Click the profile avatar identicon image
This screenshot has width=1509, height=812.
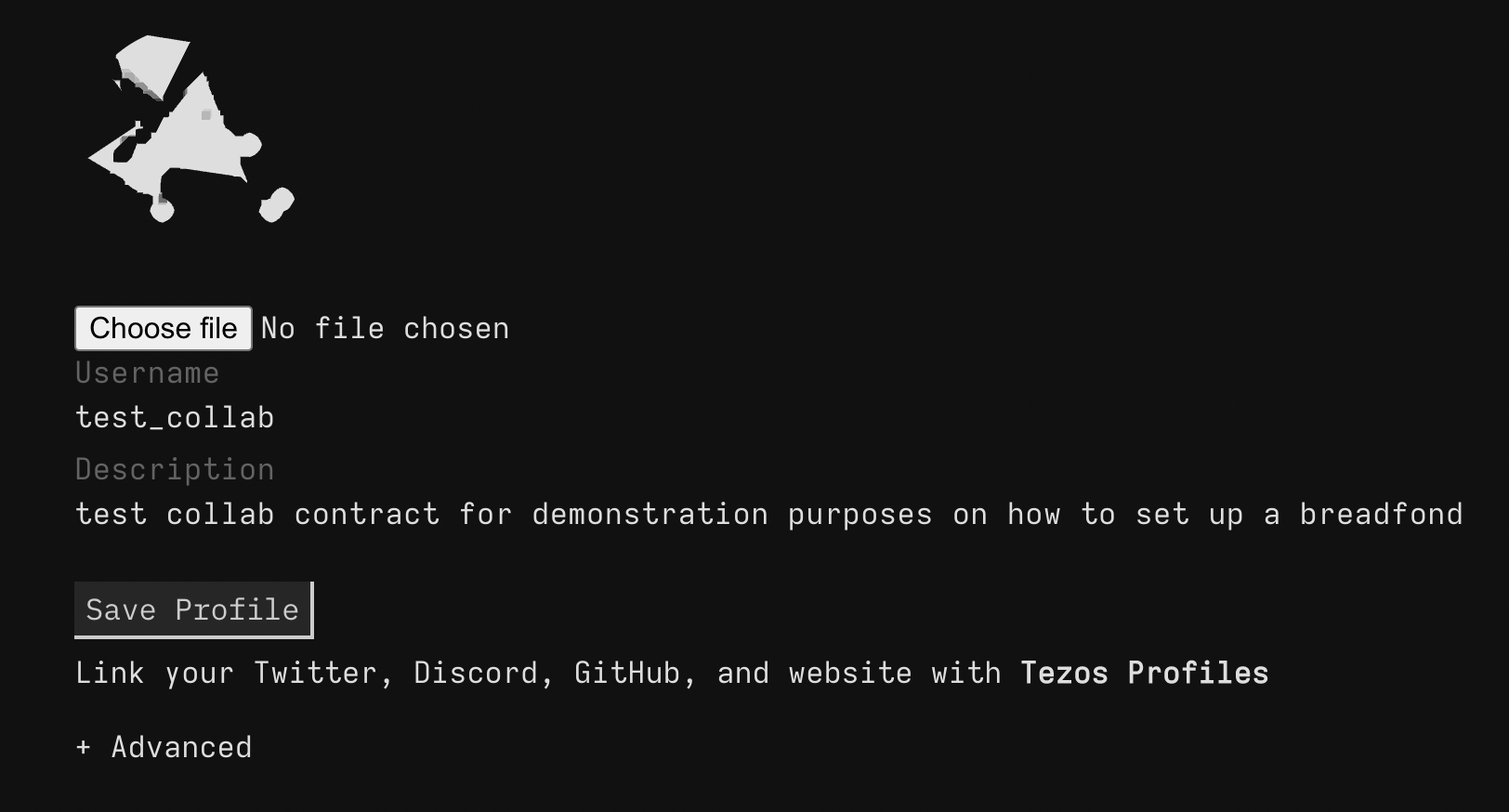191,130
